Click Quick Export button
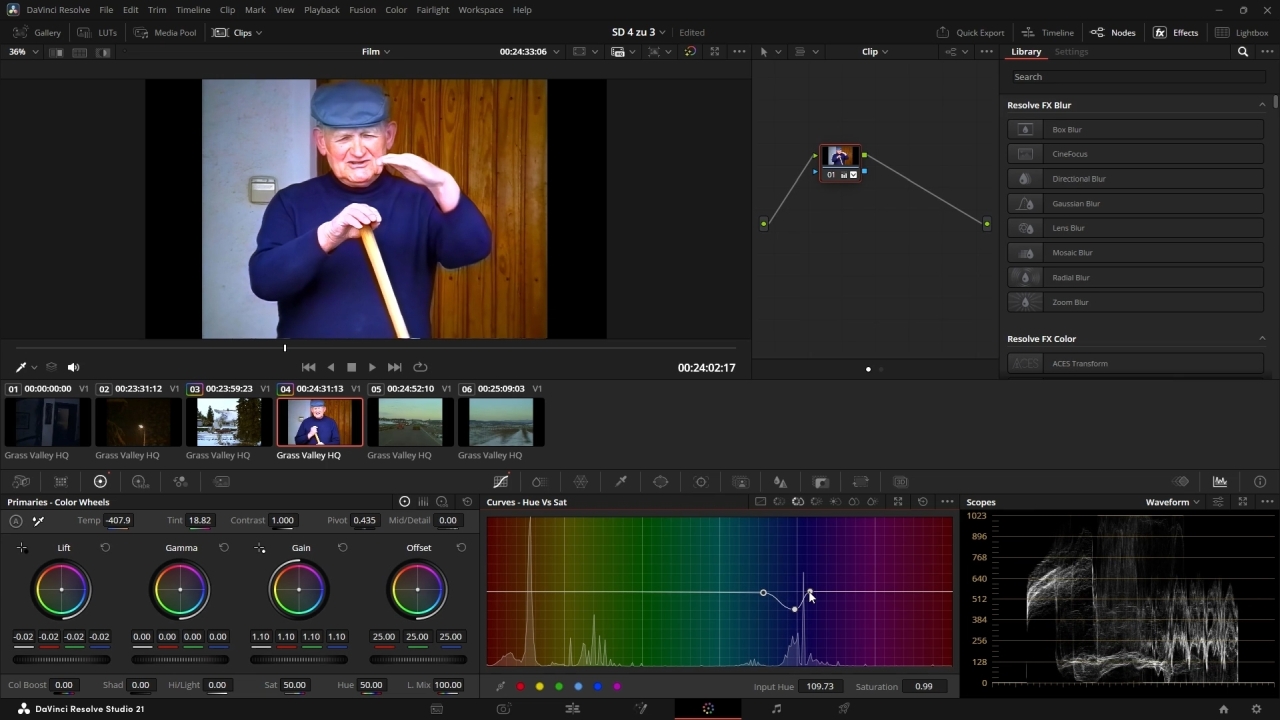Screen dimensions: 1280x720 [x=971, y=32]
